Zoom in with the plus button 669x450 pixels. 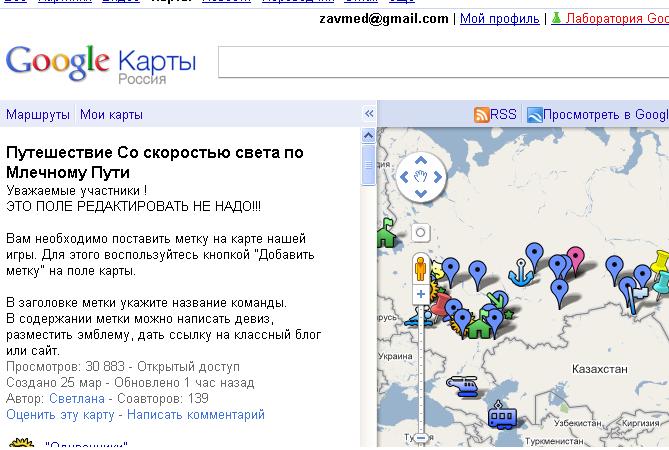[x=421, y=294]
